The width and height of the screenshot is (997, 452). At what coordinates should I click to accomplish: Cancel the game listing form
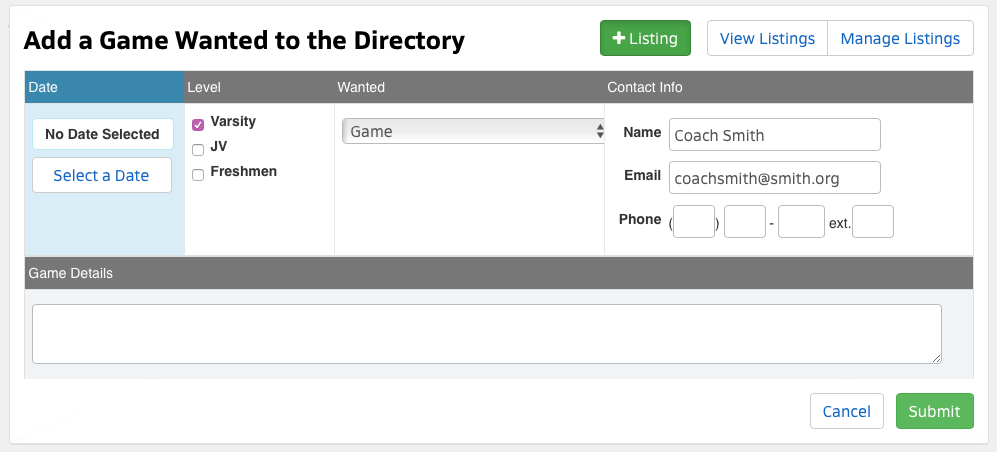tap(846, 411)
